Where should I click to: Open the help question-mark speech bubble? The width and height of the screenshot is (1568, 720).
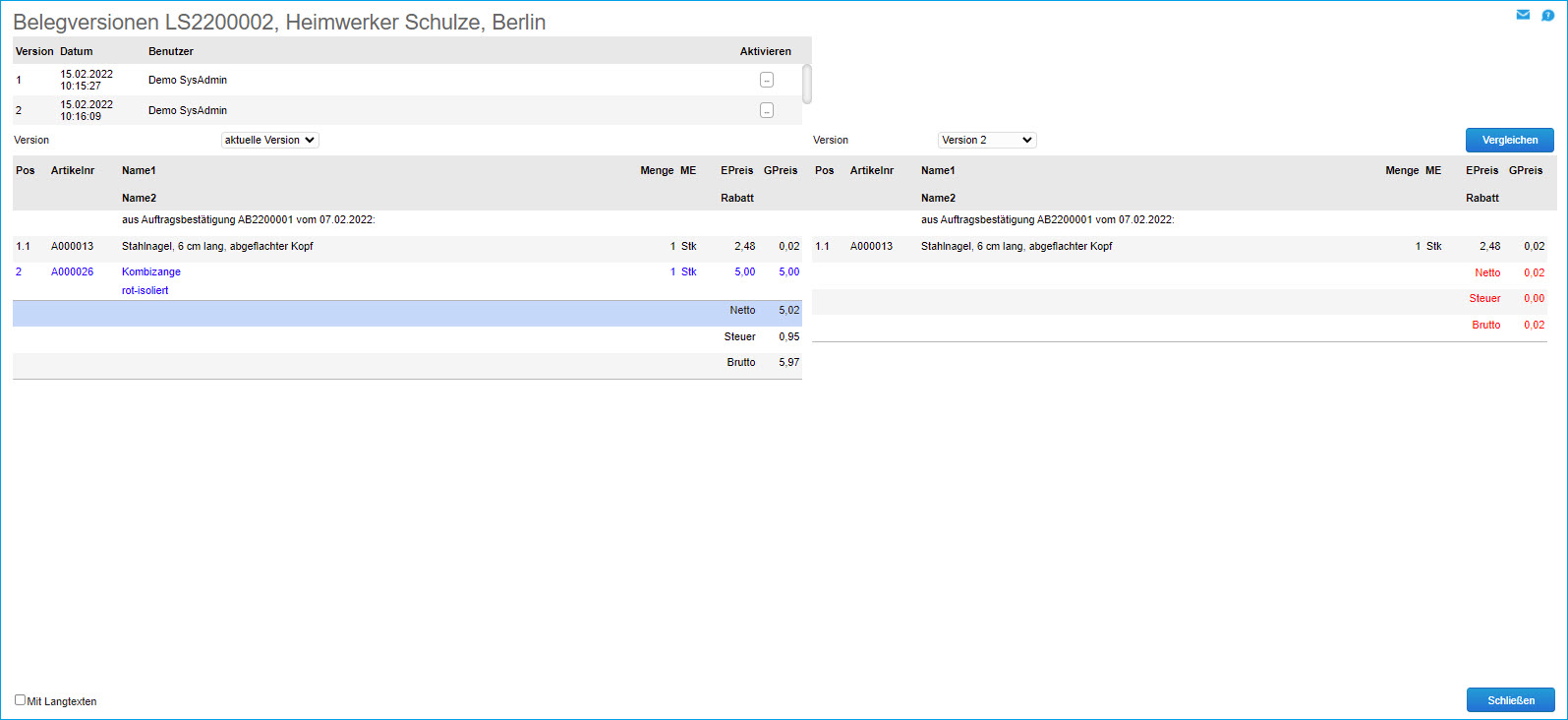(x=1547, y=15)
